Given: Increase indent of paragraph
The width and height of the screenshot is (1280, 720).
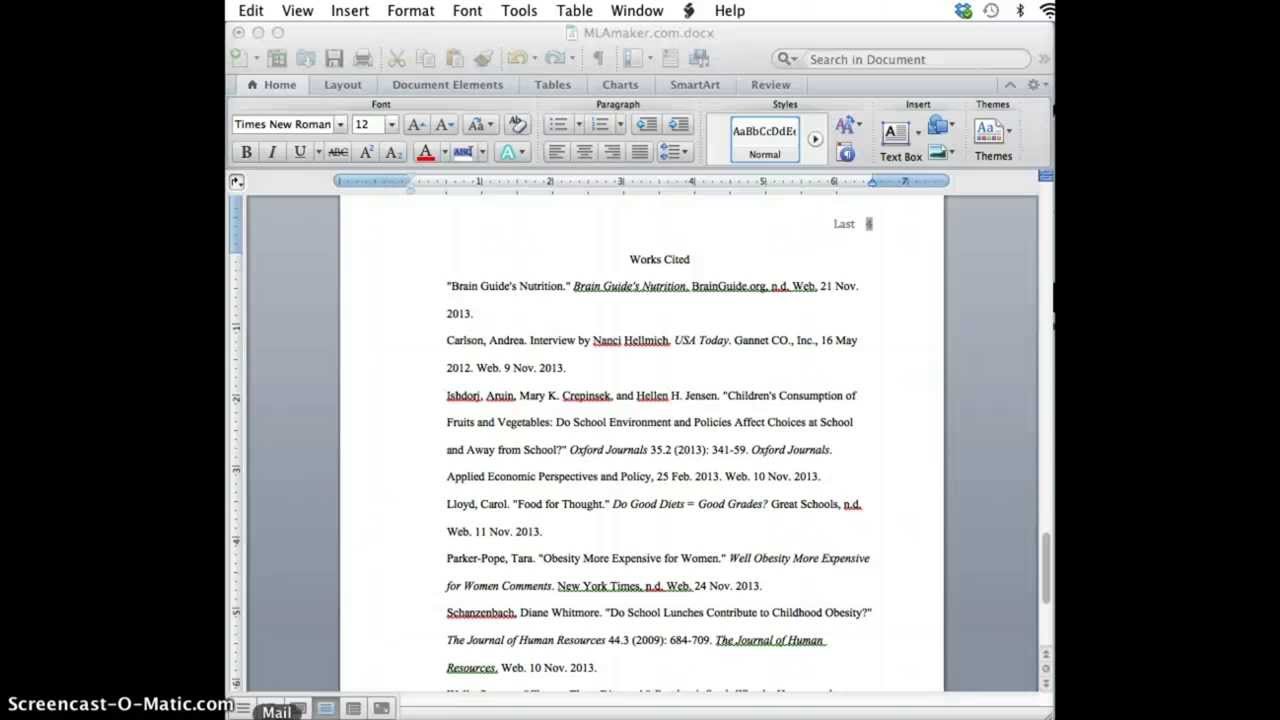Looking at the screenshot, I should point(678,124).
